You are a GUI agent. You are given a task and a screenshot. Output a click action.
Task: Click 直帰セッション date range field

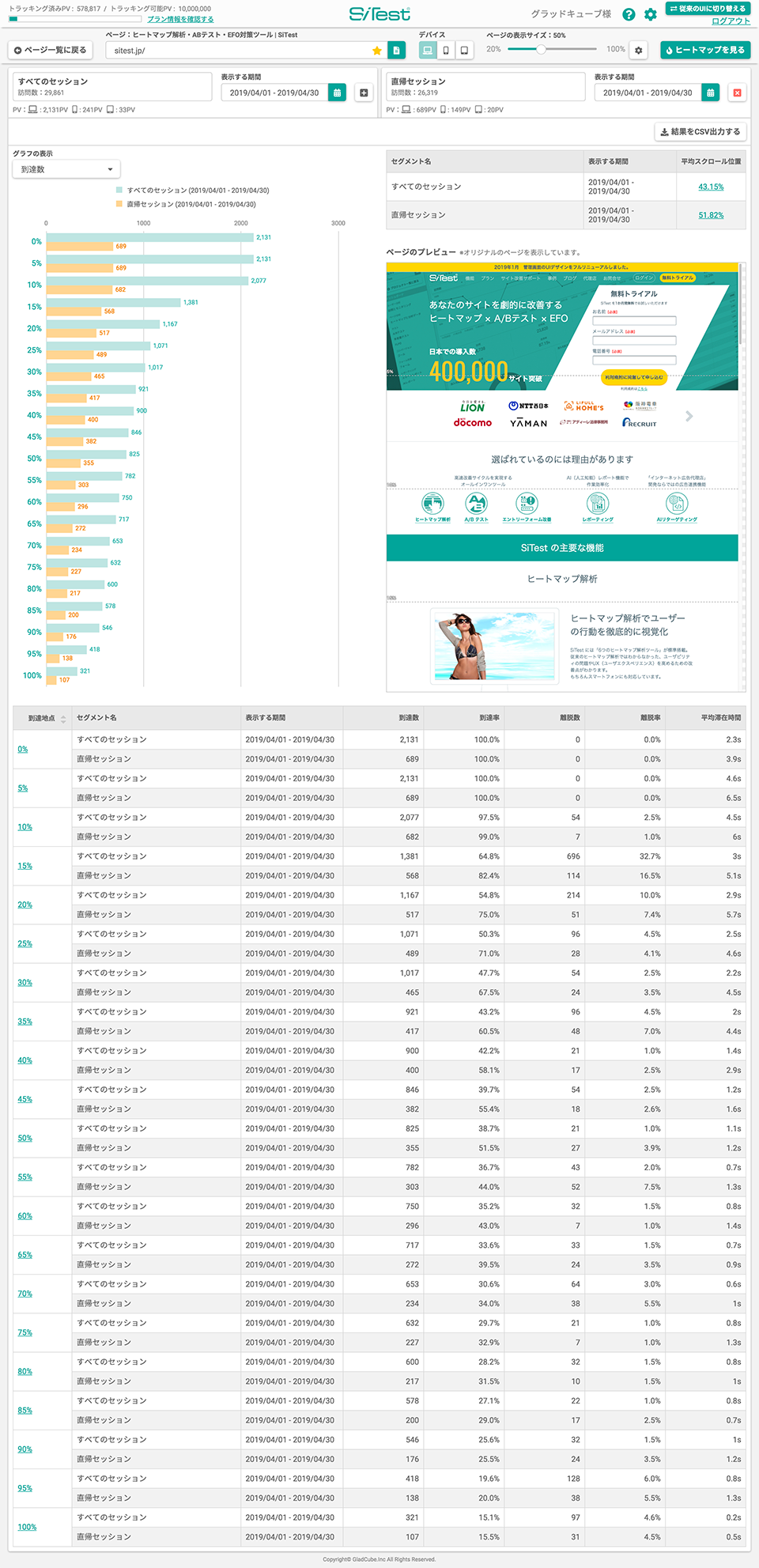[x=648, y=93]
